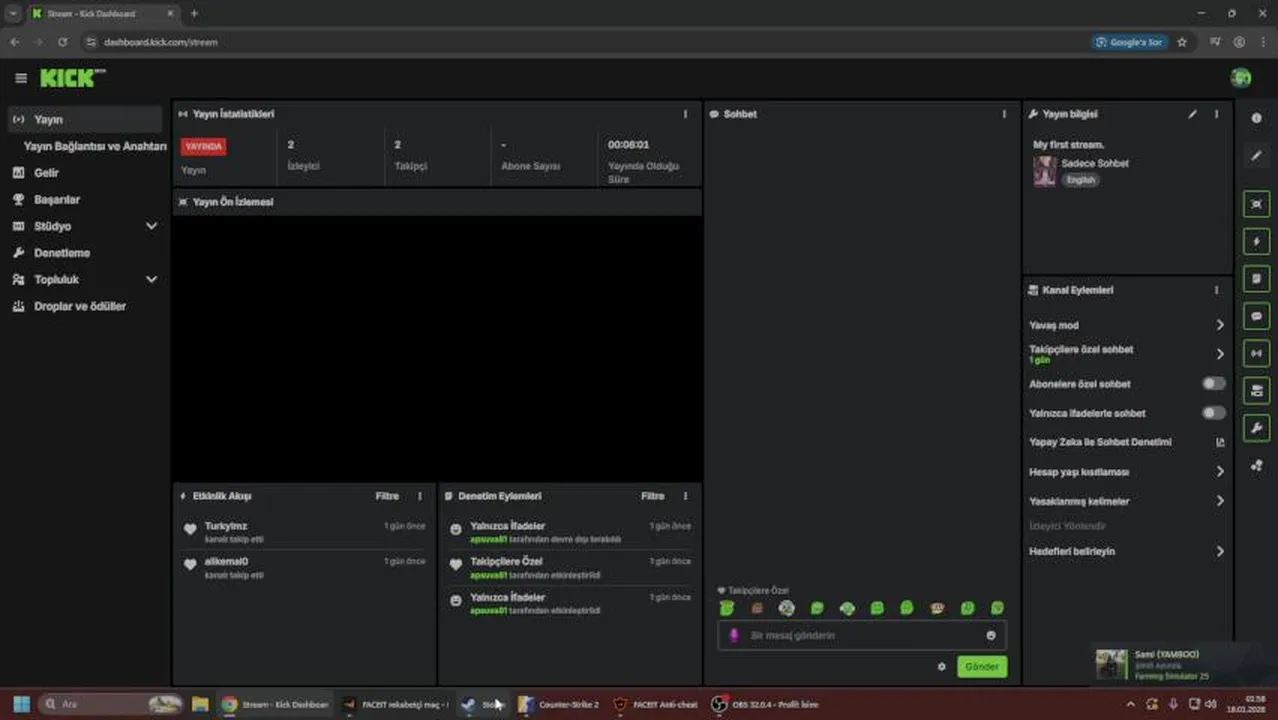
Task: Click the purple icon in chat input
Action: coord(734,635)
